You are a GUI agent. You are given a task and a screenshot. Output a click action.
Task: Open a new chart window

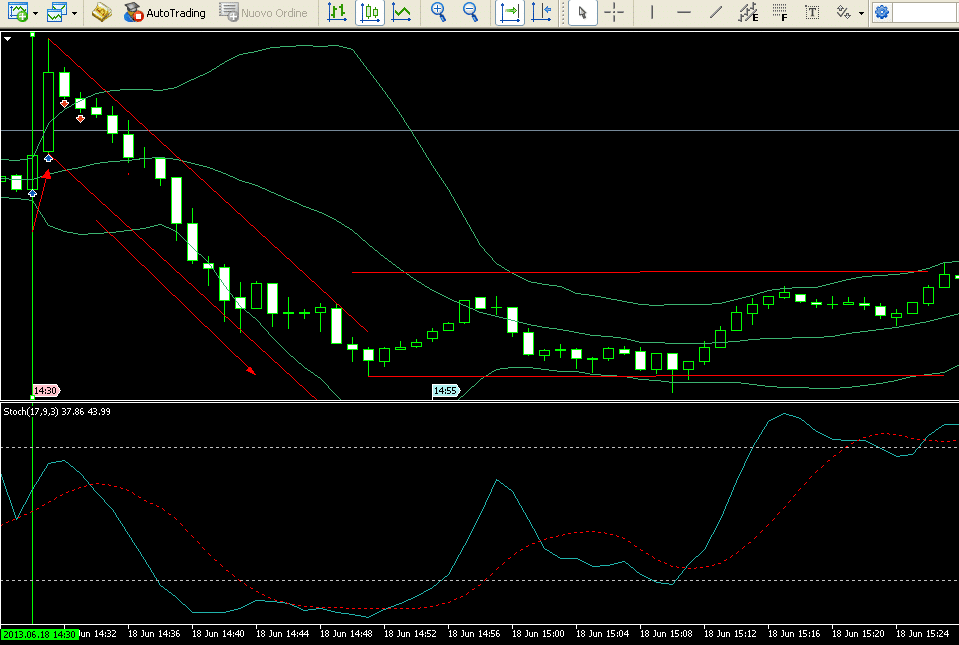17,12
